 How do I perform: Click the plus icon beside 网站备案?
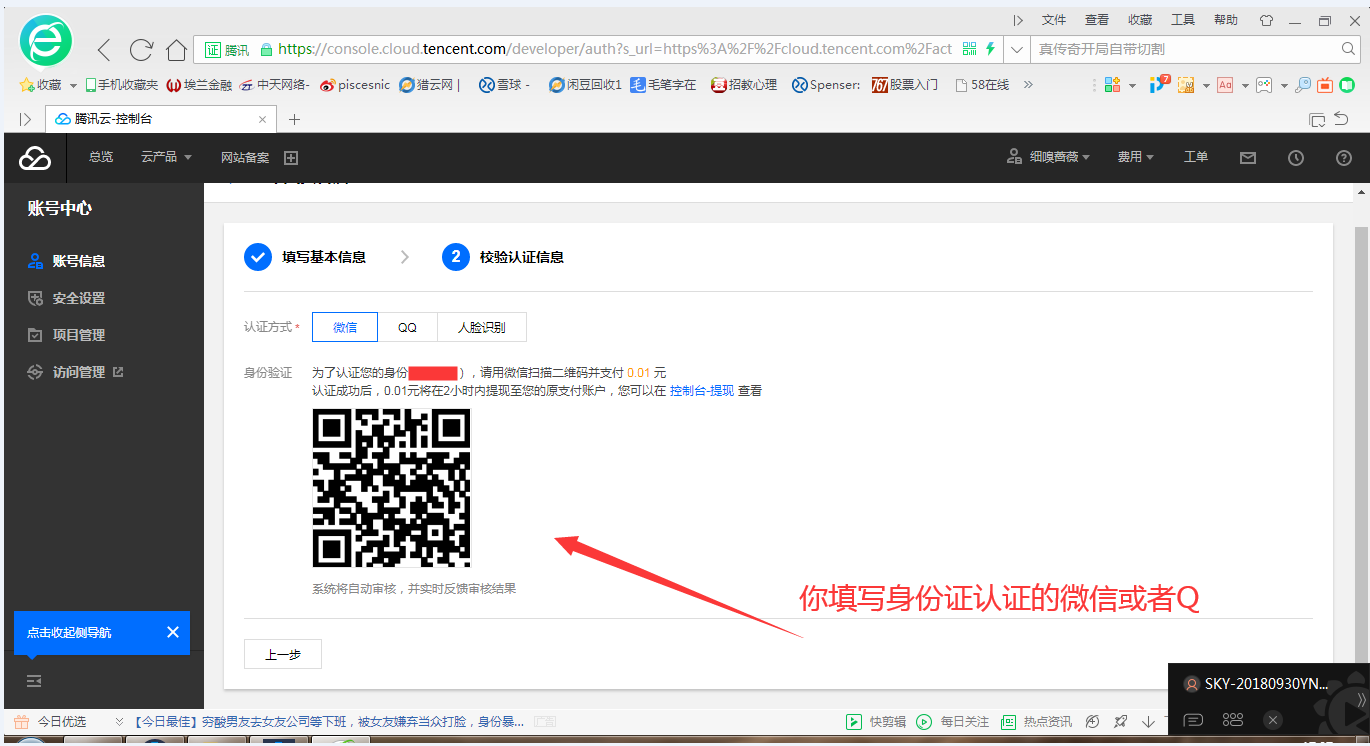pyautogui.click(x=291, y=157)
